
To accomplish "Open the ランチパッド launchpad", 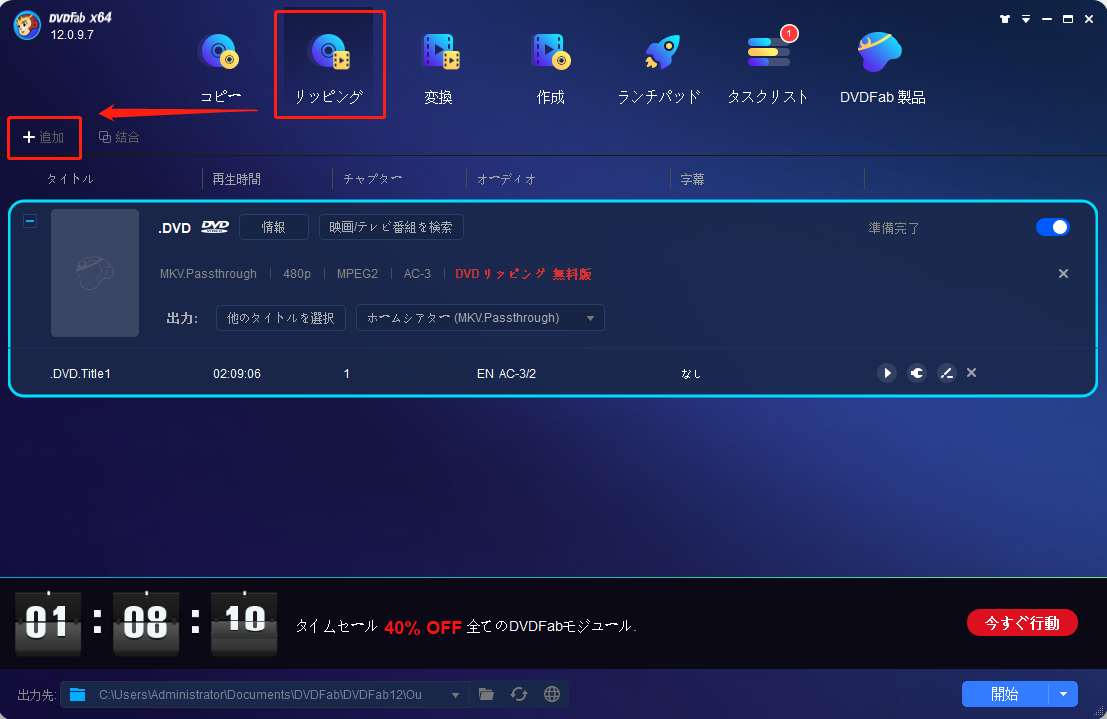I will pyautogui.click(x=659, y=68).
